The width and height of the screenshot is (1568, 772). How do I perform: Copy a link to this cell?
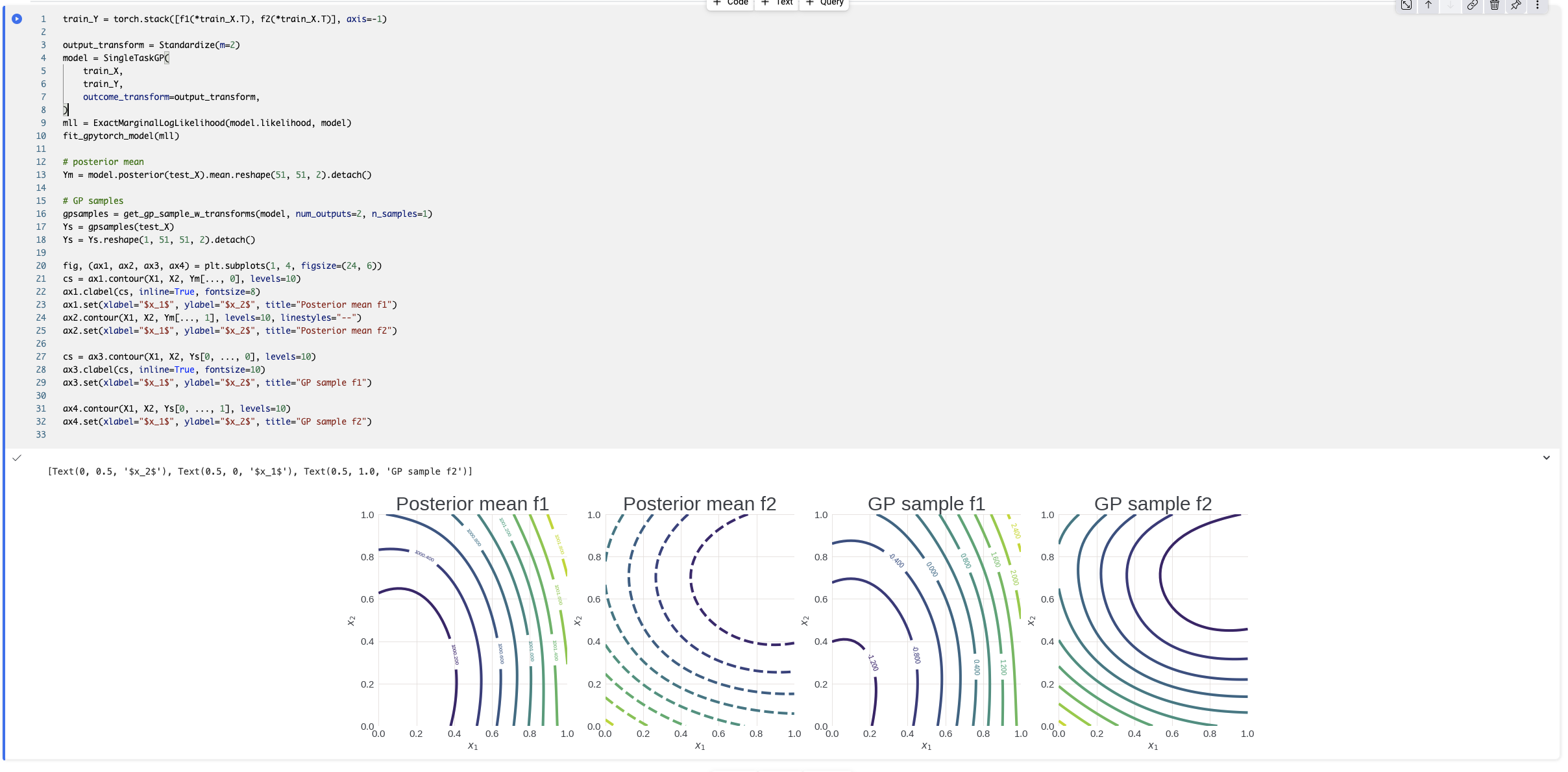point(1471,5)
